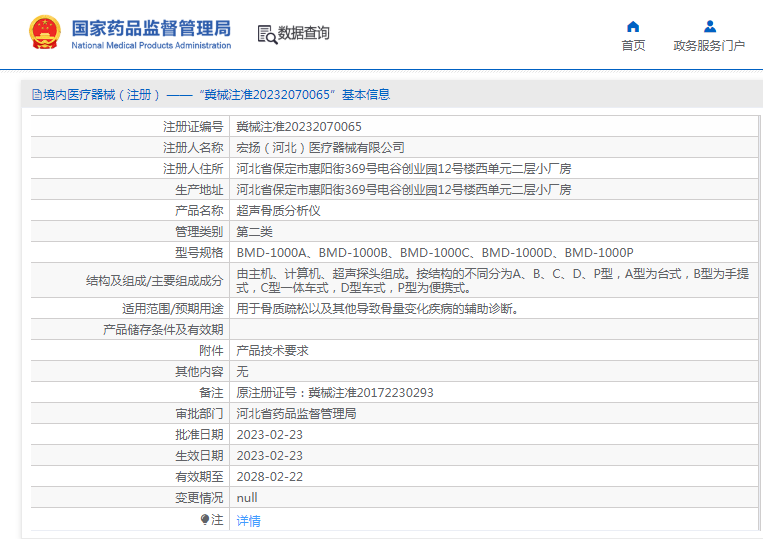
Task: Click the 产品名称 row label
Action: pos(199,211)
